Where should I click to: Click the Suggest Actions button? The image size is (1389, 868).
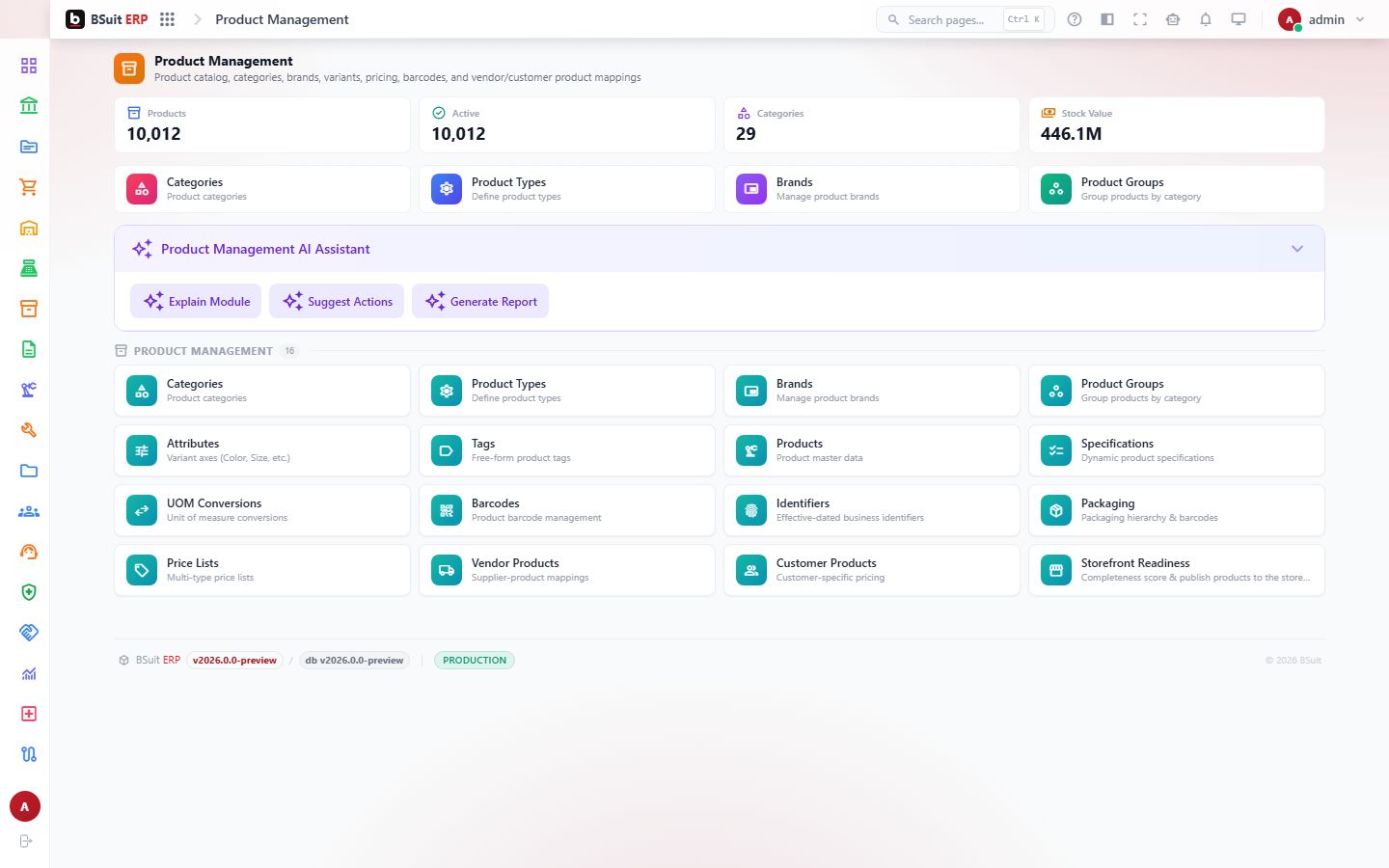[337, 301]
